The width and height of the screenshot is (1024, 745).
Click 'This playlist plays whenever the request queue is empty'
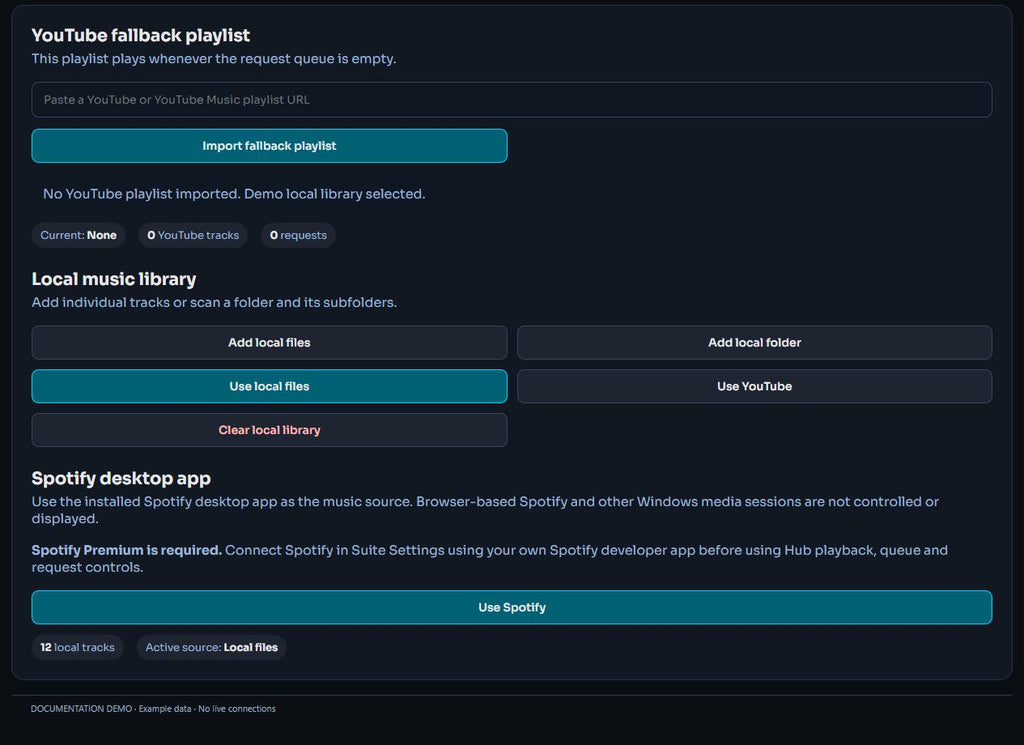tap(214, 59)
